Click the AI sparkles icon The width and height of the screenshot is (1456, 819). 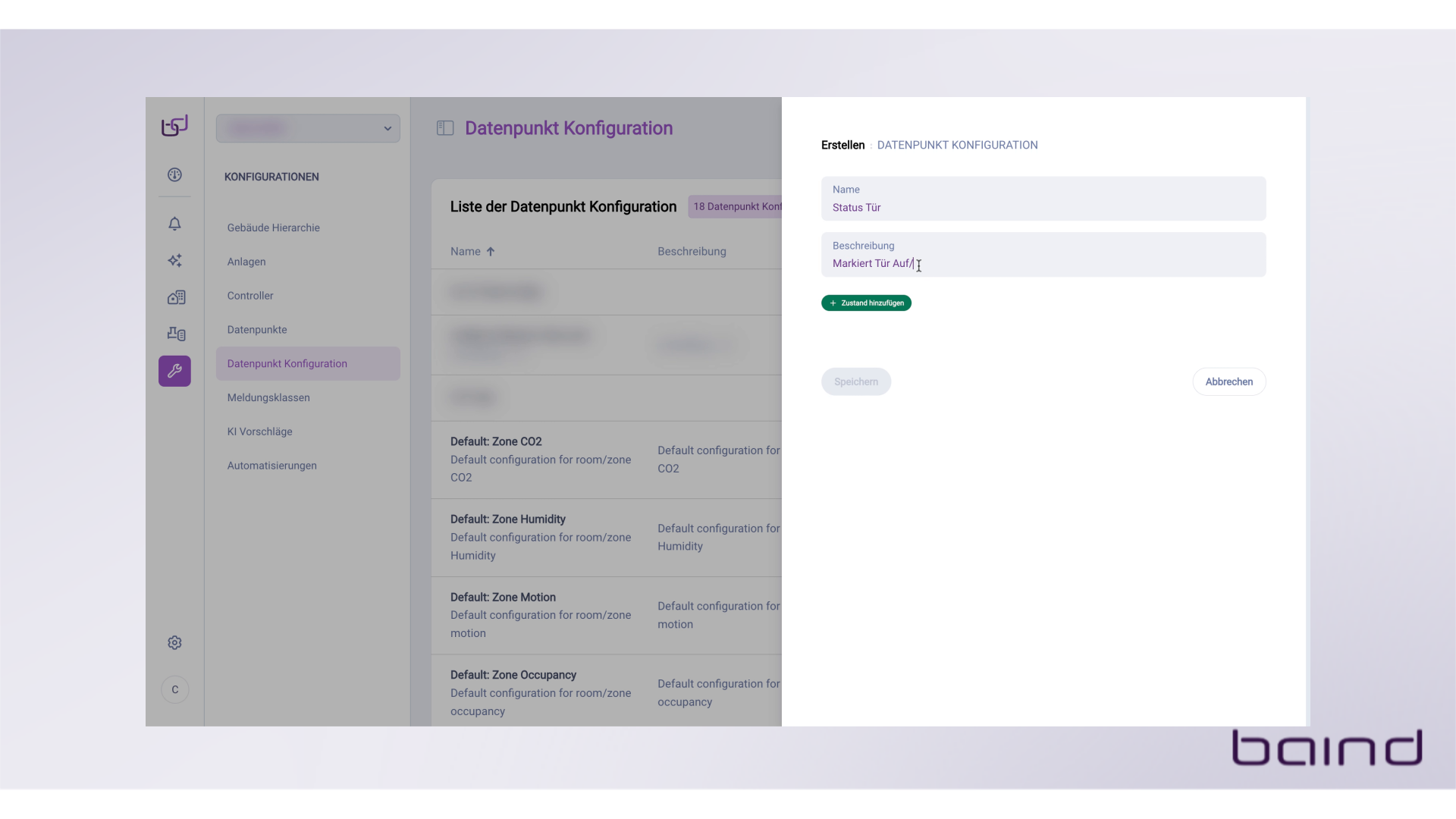174,261
